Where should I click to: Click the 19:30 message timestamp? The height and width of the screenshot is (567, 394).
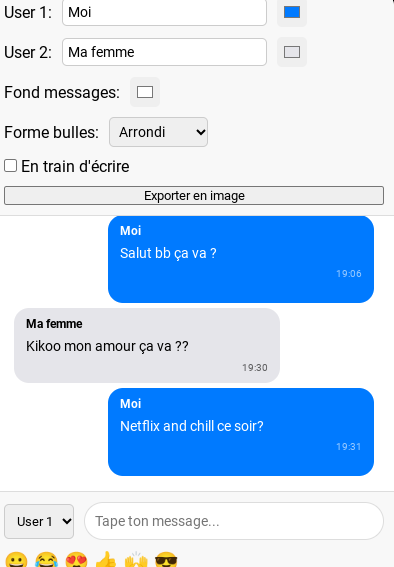(x=255, y=368)
